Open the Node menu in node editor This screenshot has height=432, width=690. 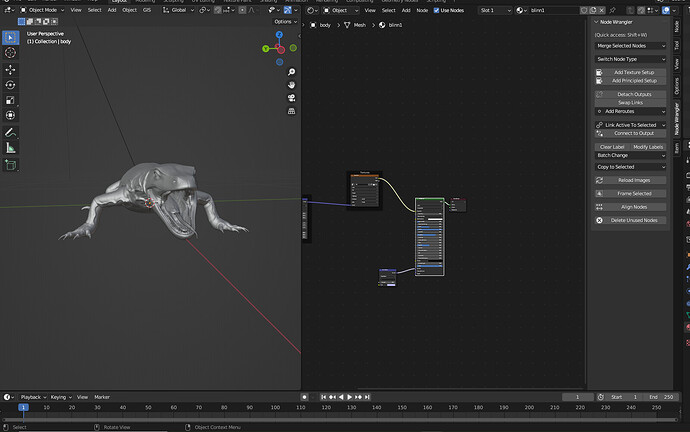(422, 10)
